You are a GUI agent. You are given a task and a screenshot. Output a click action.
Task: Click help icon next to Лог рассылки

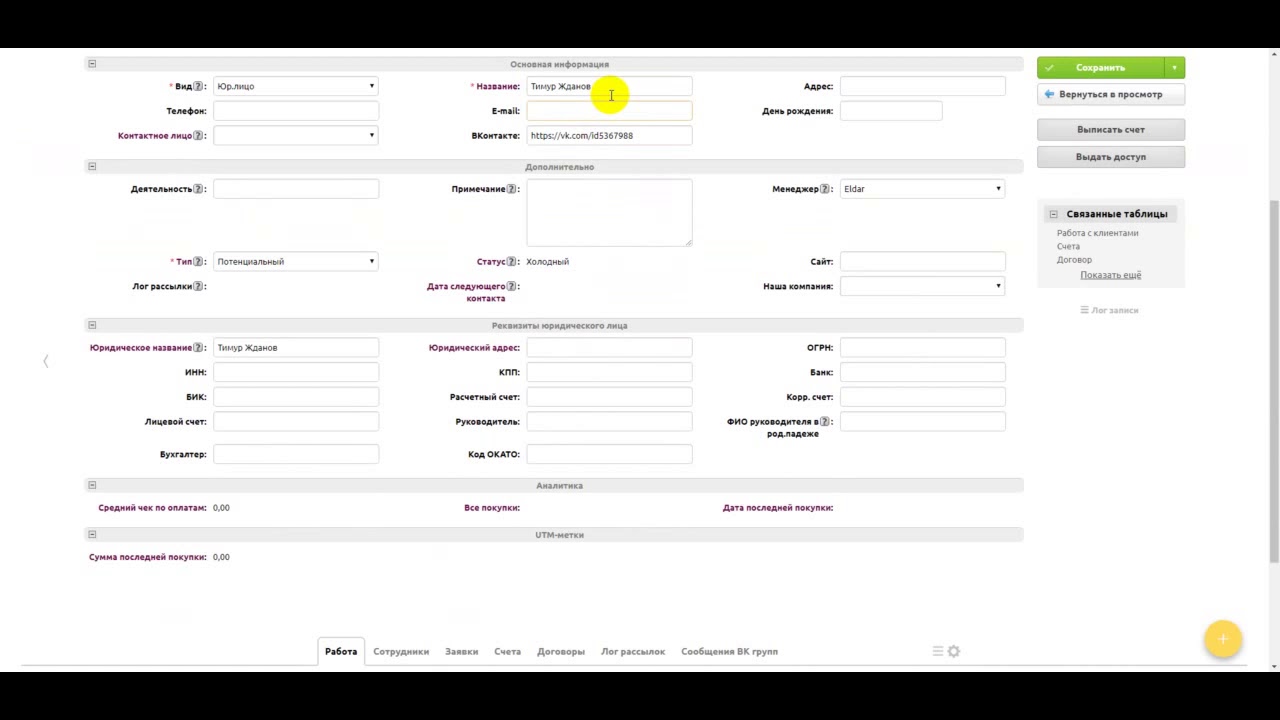pos(198,286)
